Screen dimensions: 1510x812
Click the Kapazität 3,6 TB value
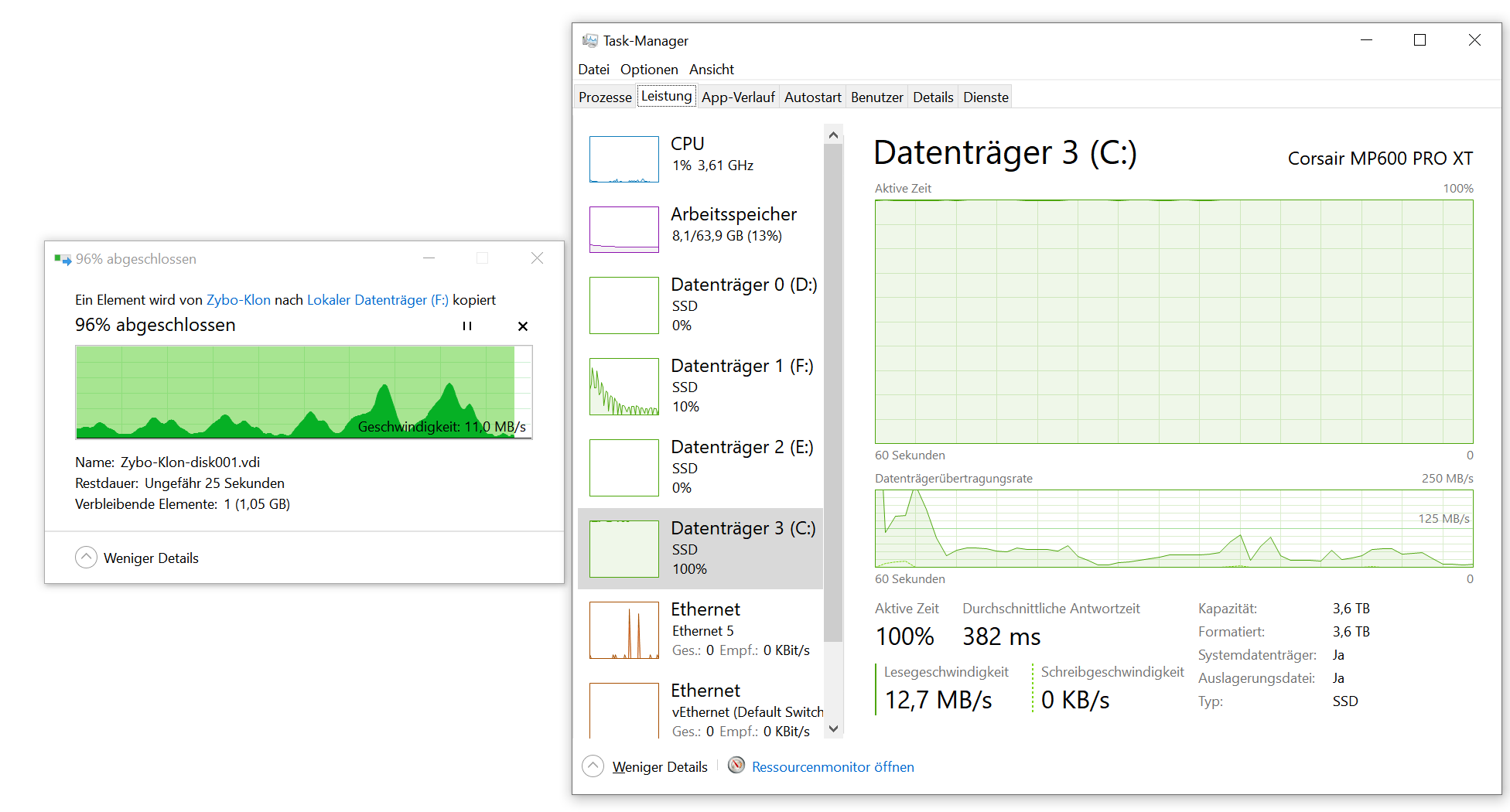[1351, 609]
